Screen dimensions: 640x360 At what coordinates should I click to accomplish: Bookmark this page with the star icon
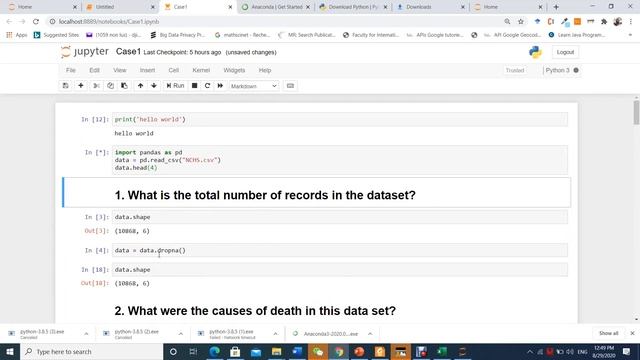point(520,22)
